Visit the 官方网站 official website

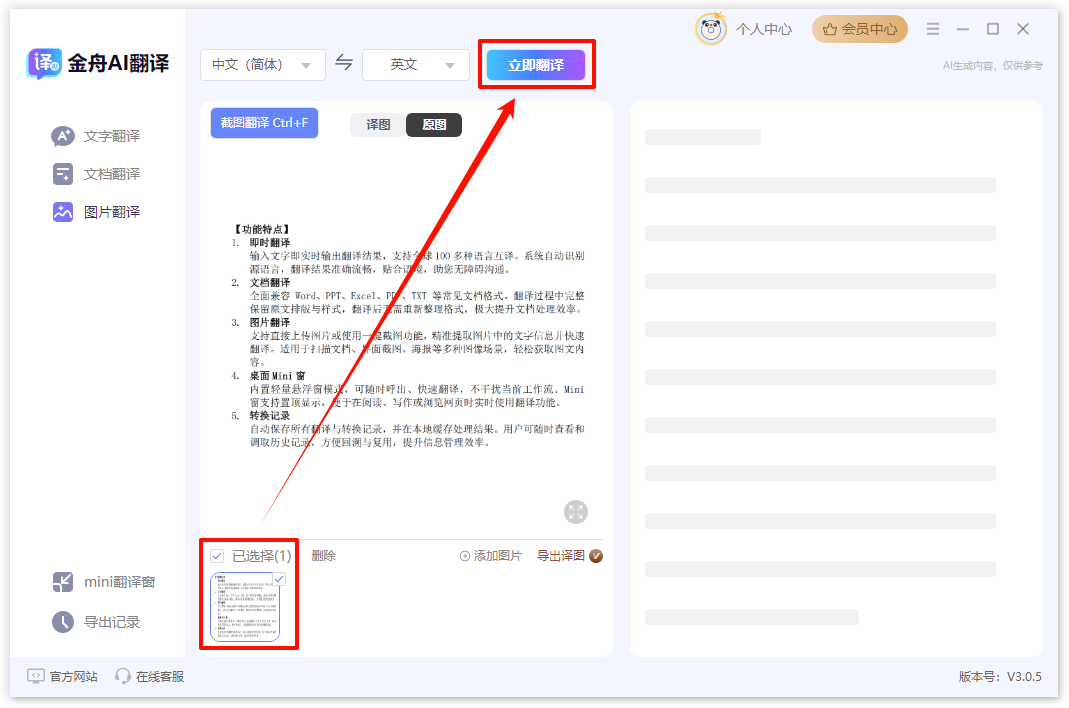(x=62, y=676)
